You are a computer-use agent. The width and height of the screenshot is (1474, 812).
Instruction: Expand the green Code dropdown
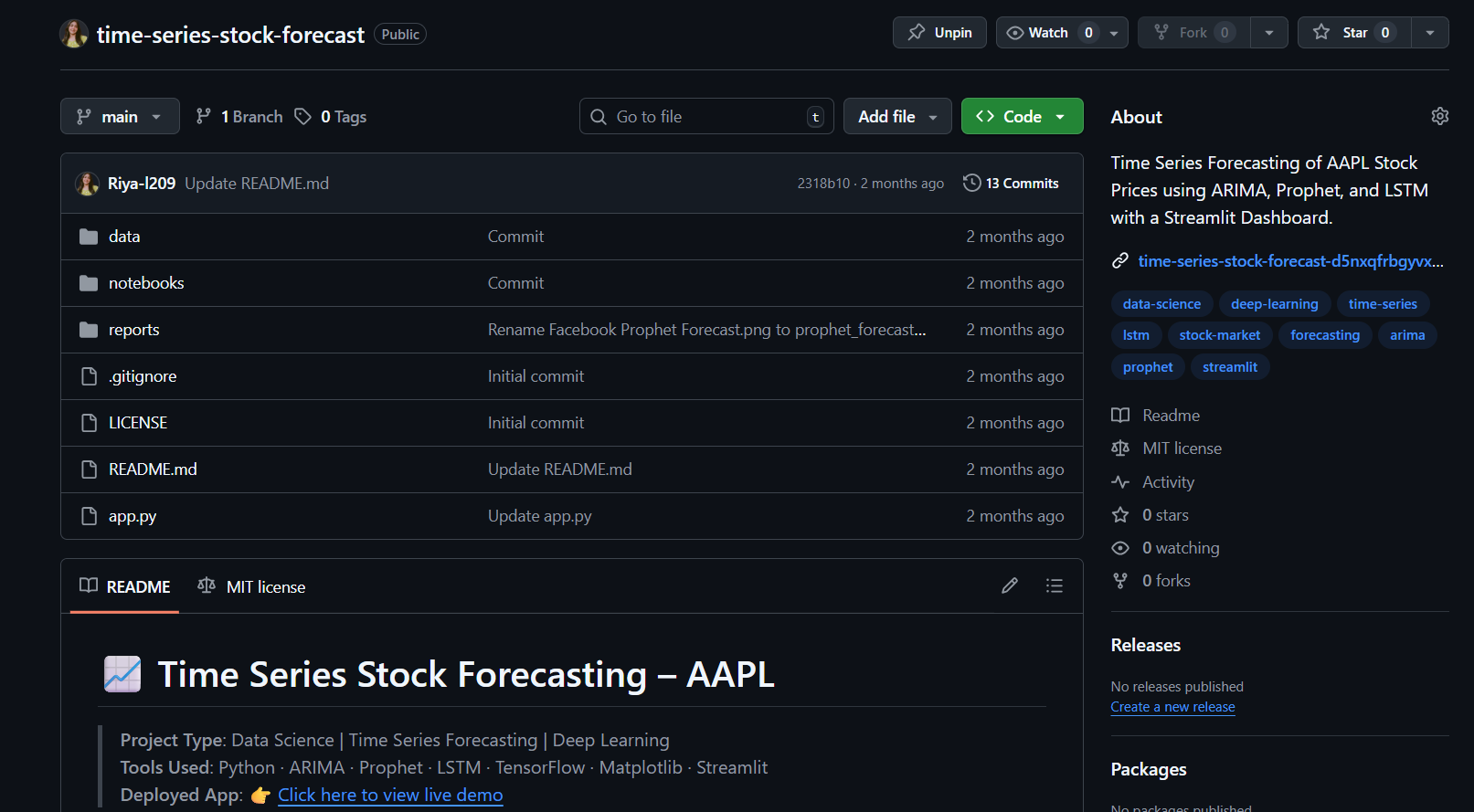[x=1022, y=116]
